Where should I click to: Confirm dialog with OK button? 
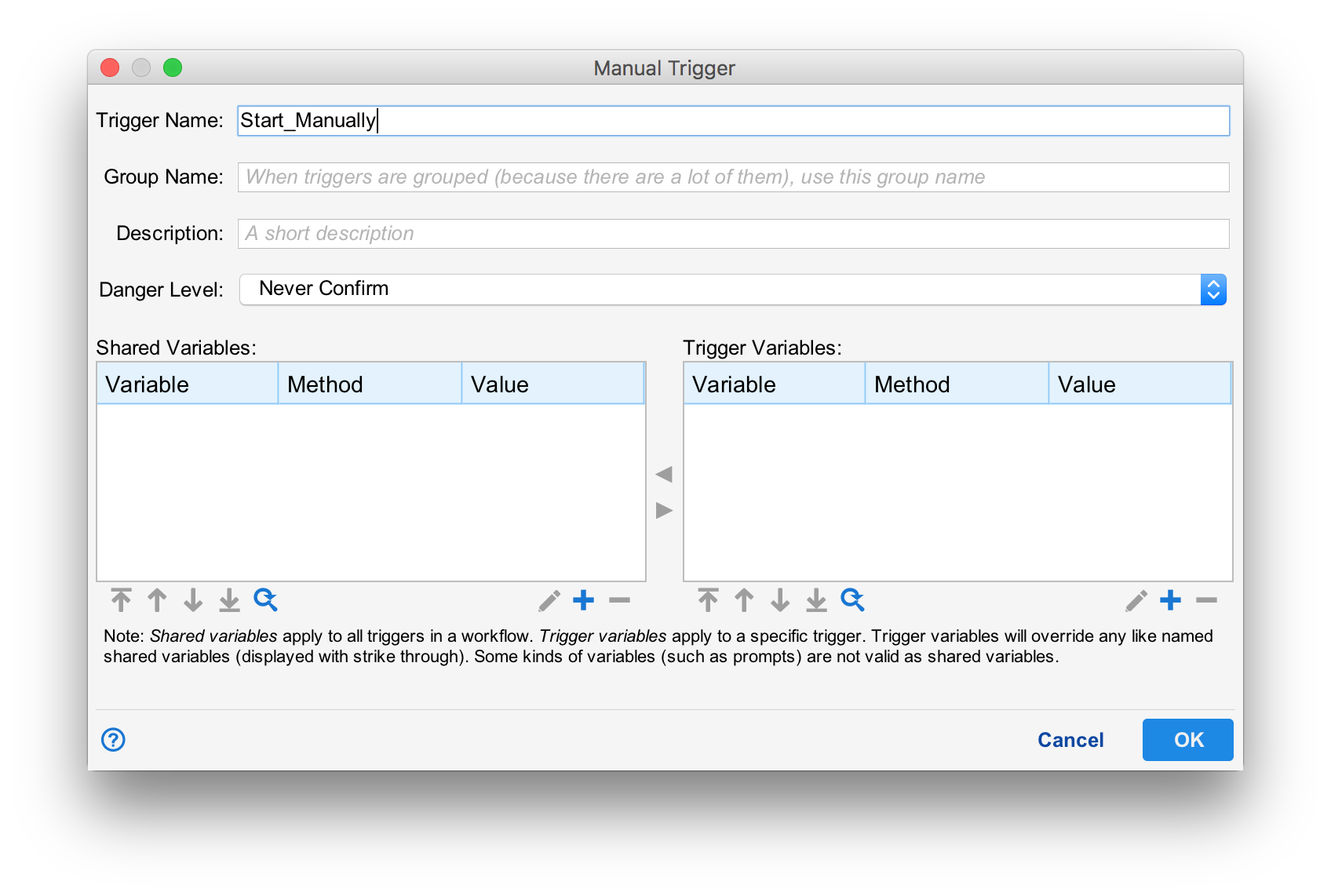1187,740
